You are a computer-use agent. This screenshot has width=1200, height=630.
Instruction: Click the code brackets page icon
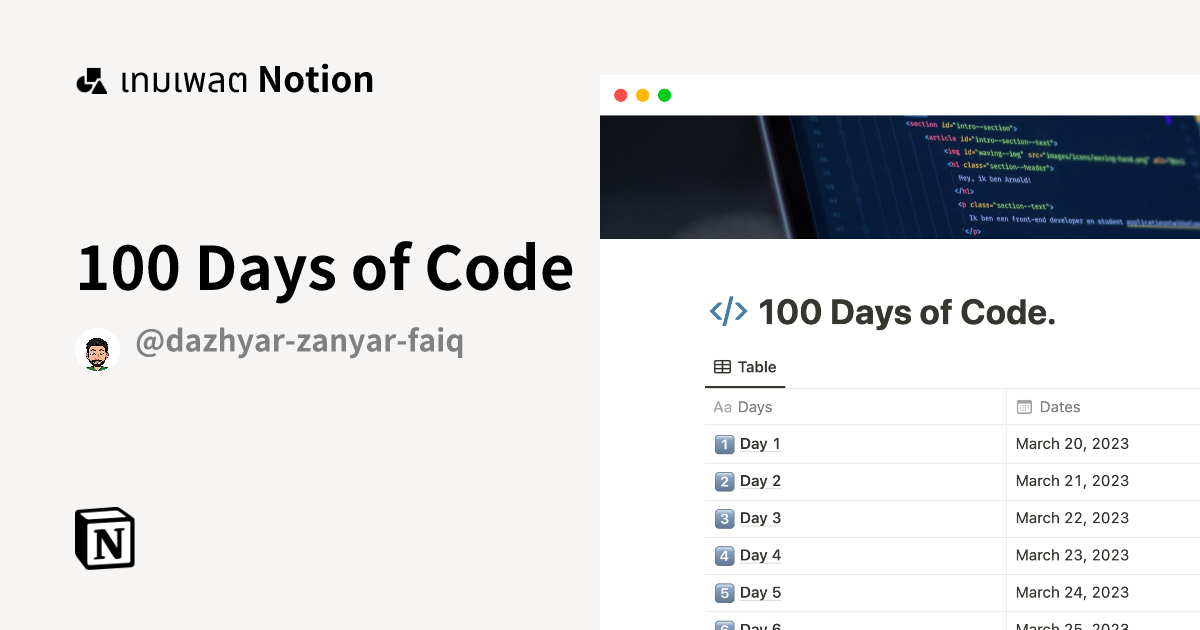tap(728, 312)
